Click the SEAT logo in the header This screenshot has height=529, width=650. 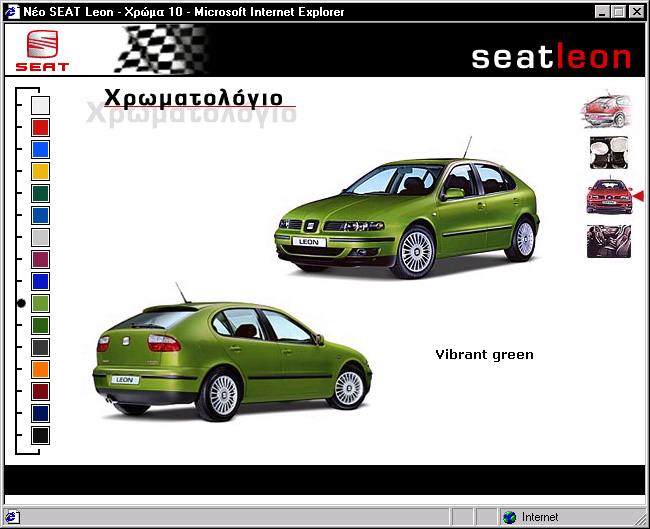click(42, 51)
